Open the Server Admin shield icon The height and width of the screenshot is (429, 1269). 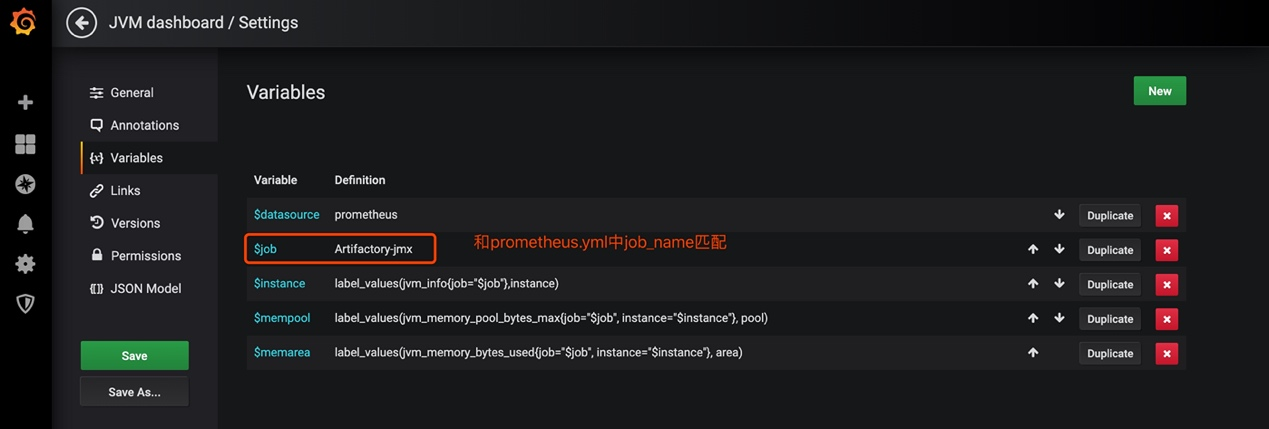pyautogui.click(x=25, y=303)
